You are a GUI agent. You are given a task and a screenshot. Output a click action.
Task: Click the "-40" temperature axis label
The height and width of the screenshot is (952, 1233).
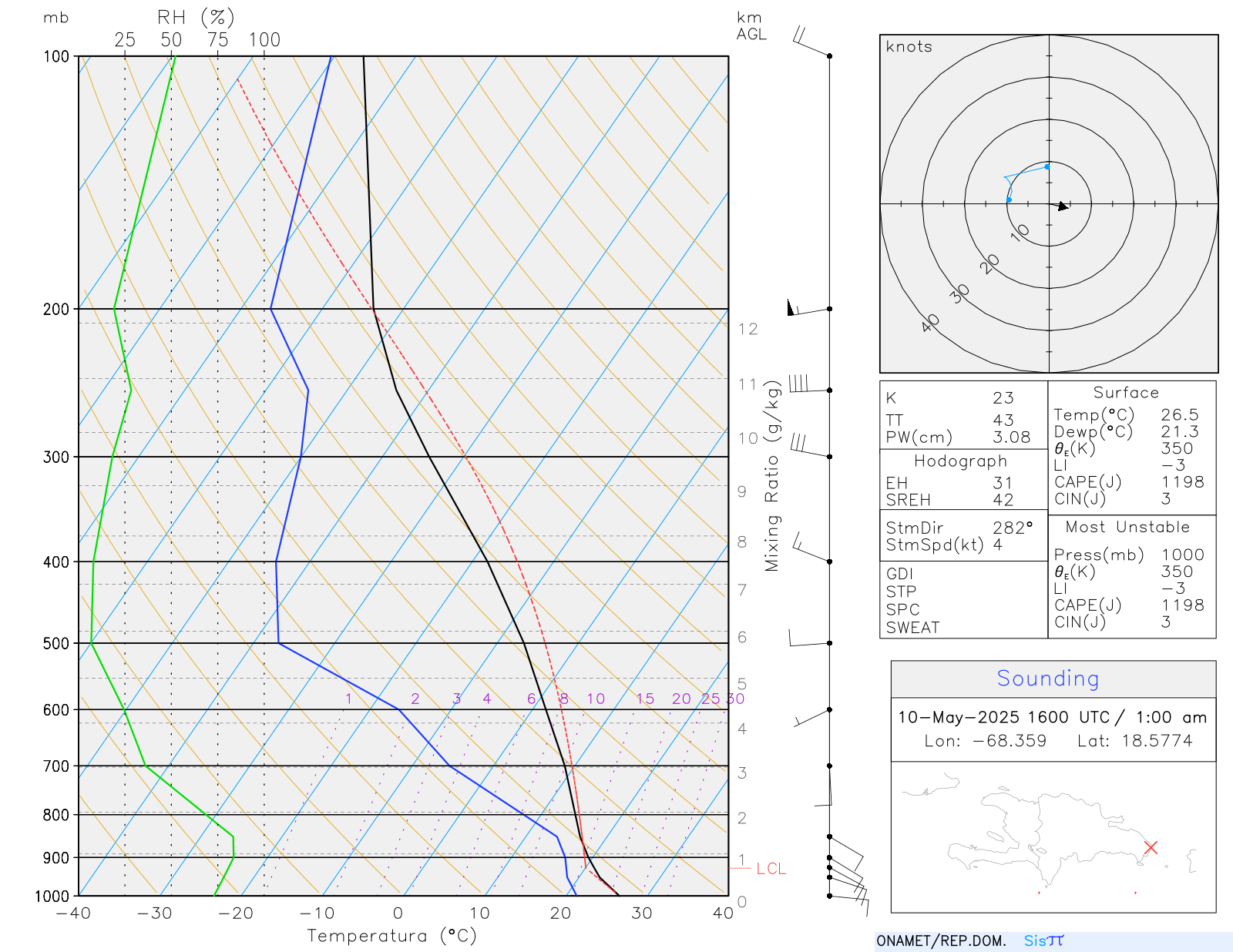[x=73, y=913]
